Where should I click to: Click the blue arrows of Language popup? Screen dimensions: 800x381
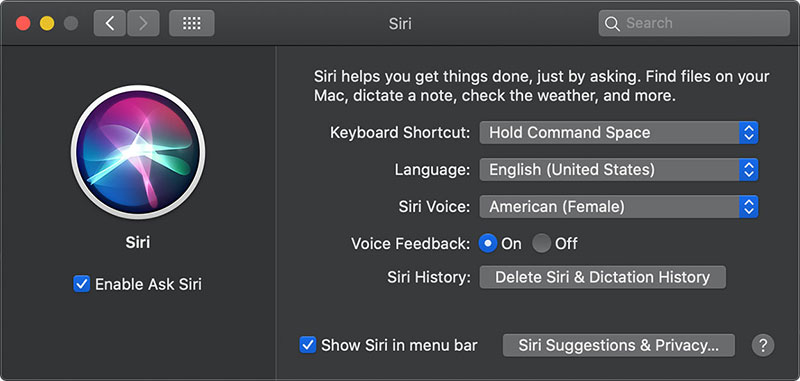pyautogui.click(x=748, y=169)
